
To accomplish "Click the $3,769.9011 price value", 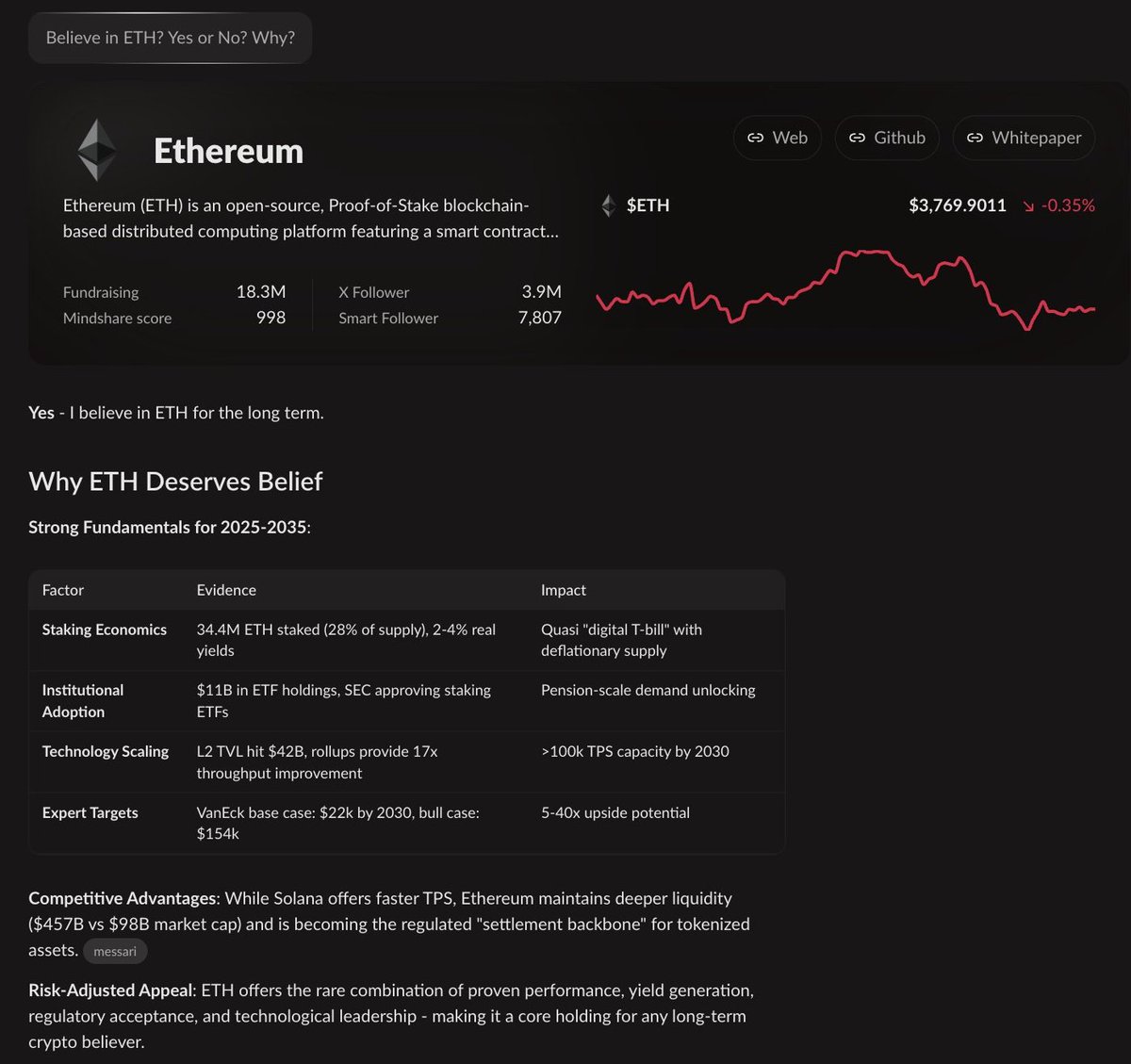I will click(958, 205).
